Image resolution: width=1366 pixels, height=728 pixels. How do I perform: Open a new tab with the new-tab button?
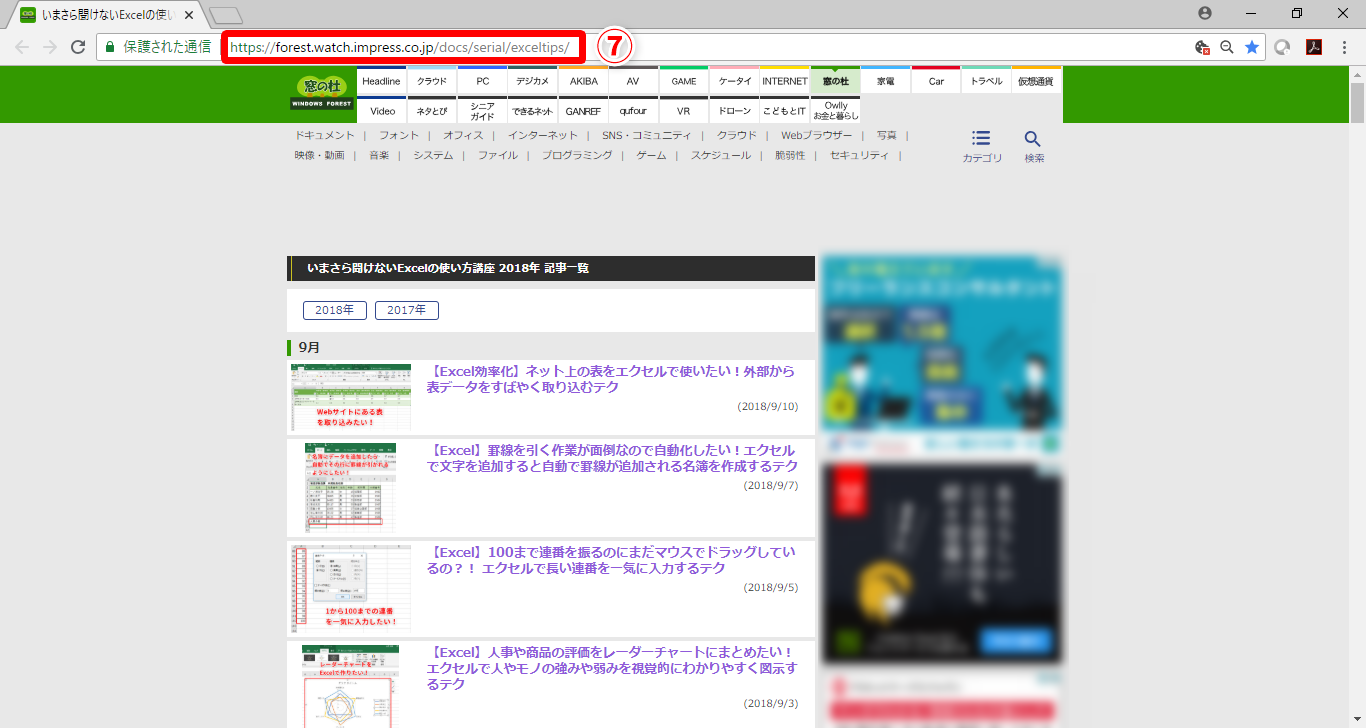(226, 15)
